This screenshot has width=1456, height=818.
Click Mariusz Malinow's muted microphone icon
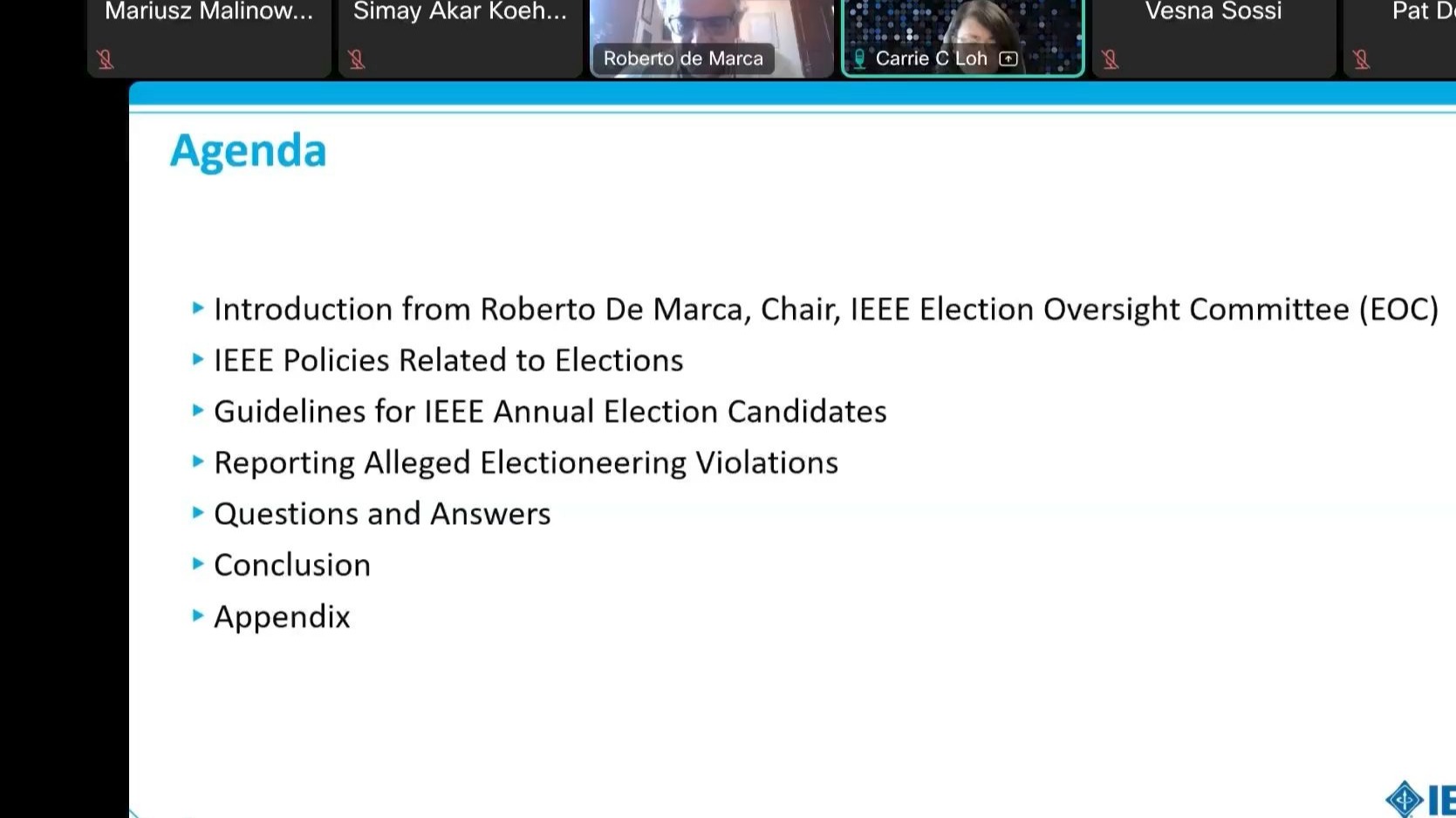106,59
